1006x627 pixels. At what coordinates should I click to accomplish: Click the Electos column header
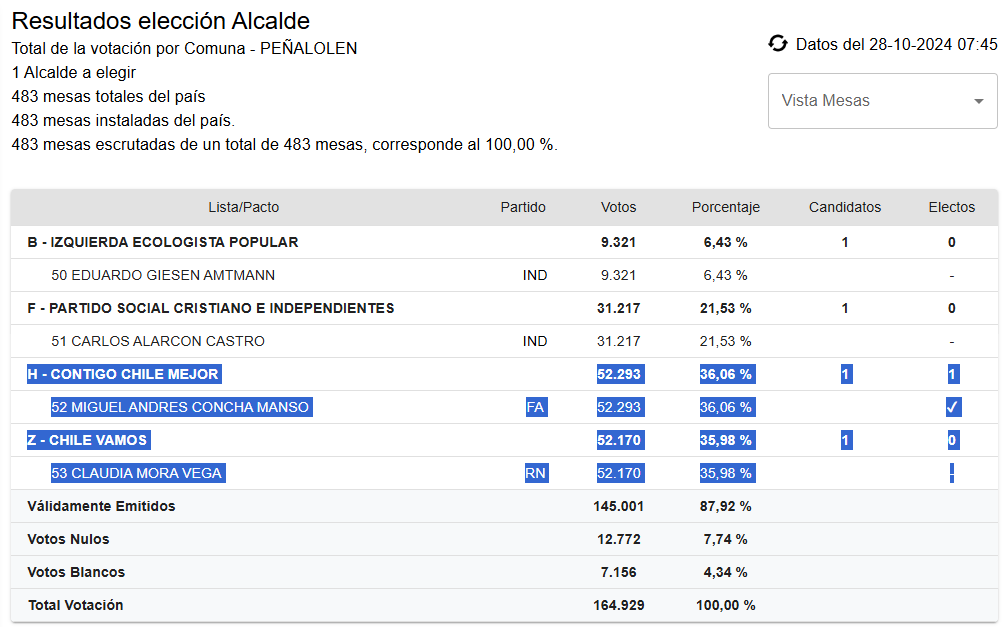point(951,207)
